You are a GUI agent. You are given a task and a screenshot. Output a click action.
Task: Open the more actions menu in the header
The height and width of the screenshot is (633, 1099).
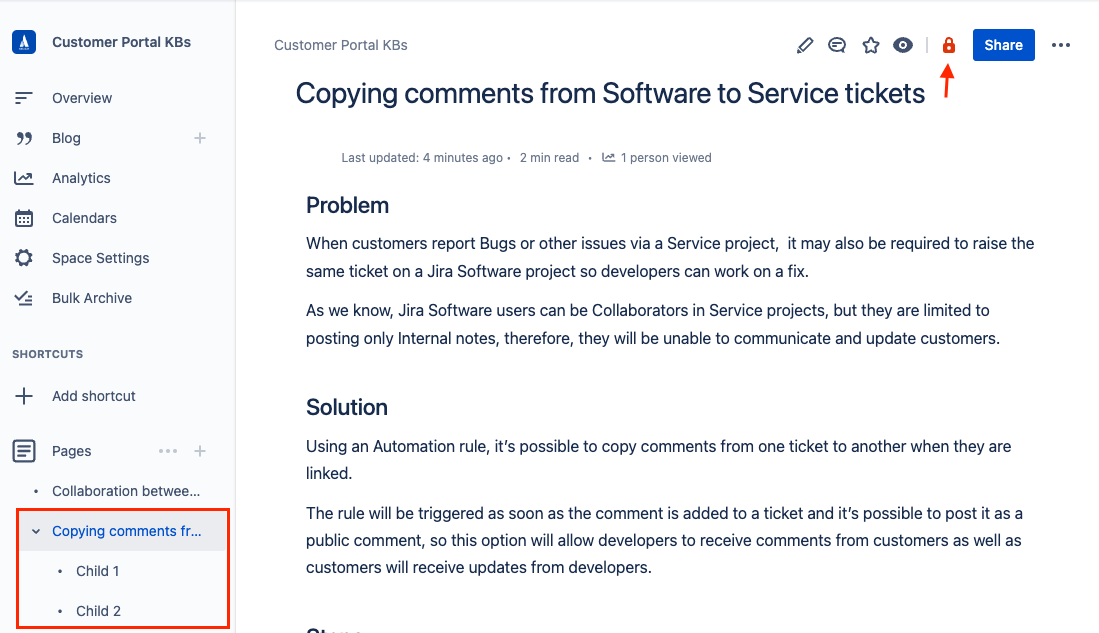(x=1060, y=45)
